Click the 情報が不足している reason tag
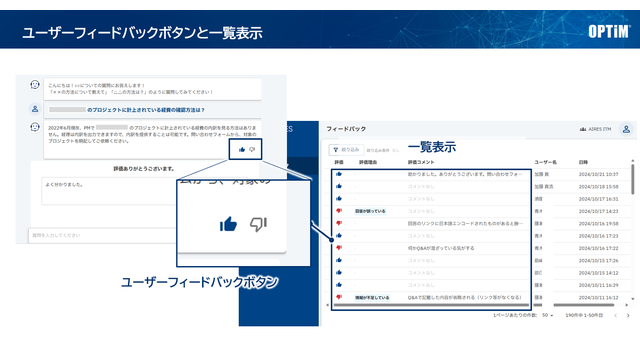This screenshot has height=360, width=640. point(372,298)
